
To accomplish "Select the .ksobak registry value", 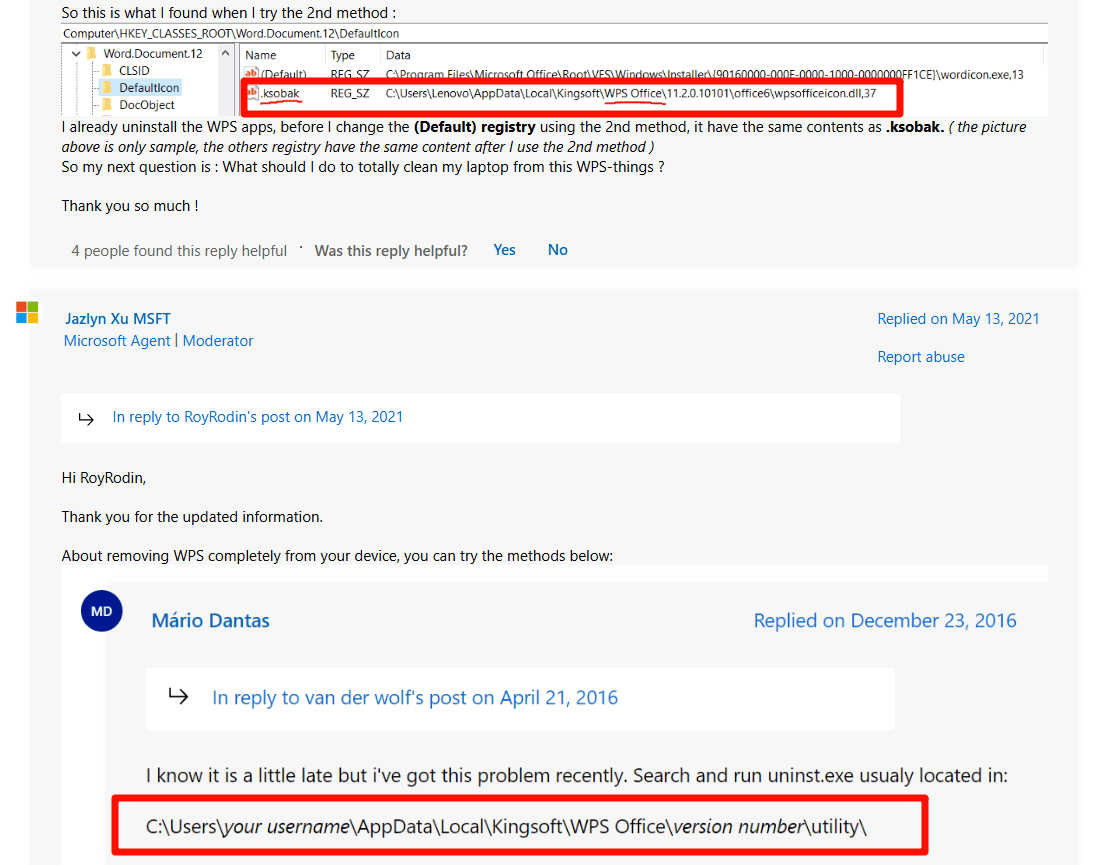I will (x=281, y=93).
